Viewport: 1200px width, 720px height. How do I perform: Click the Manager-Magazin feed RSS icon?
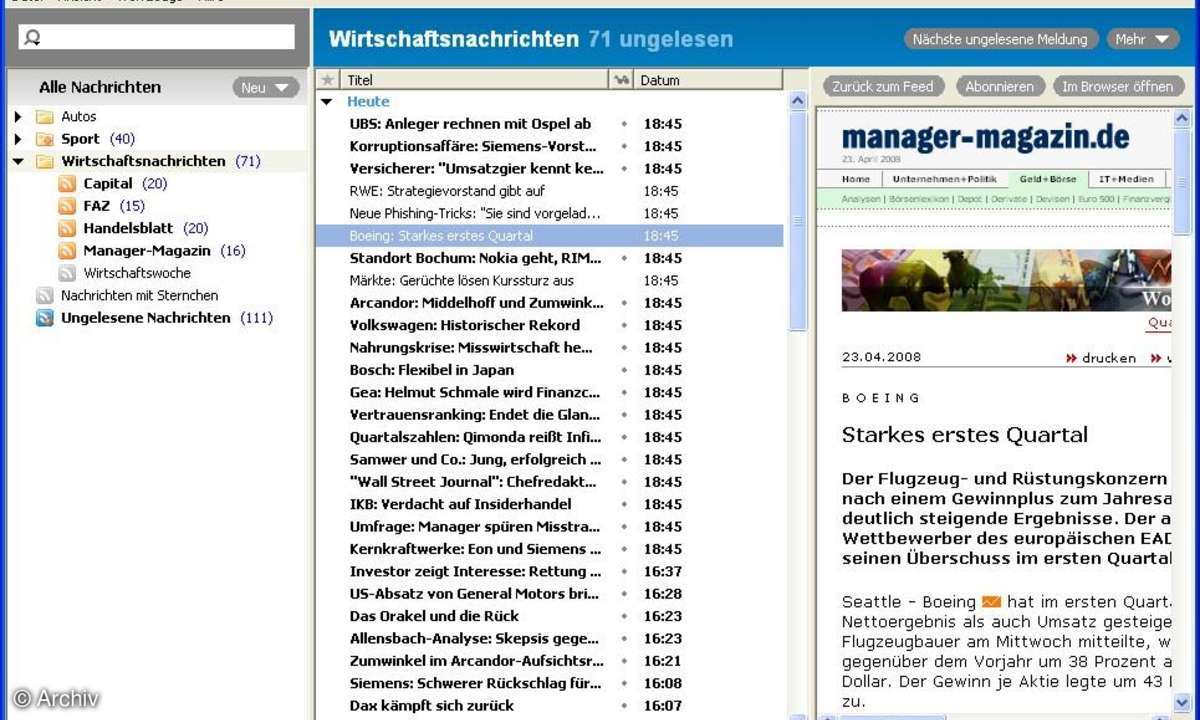point(67,251)
